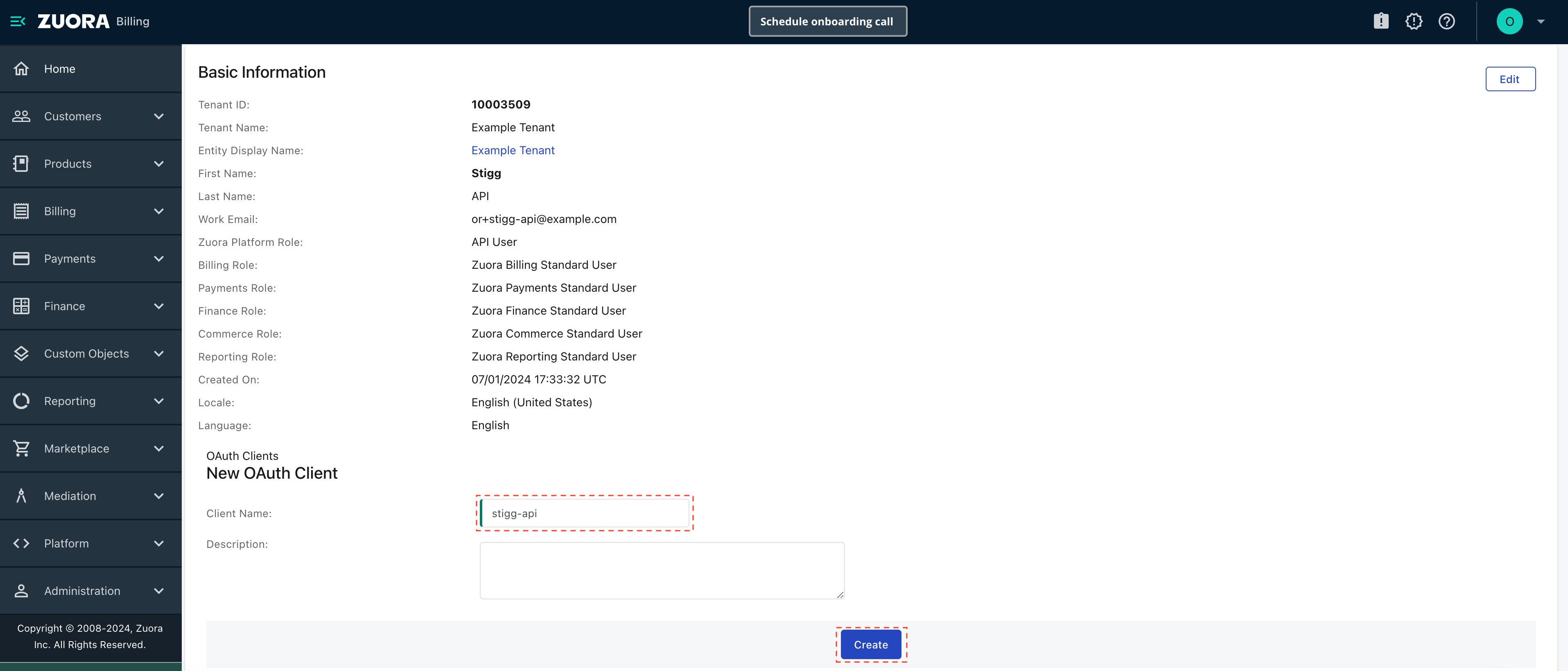The height and width of the screenshot is (671, 1568).
Task: Expand the Marketplace menu chevron
Action: pyautogui.click(x=159, y=448)
